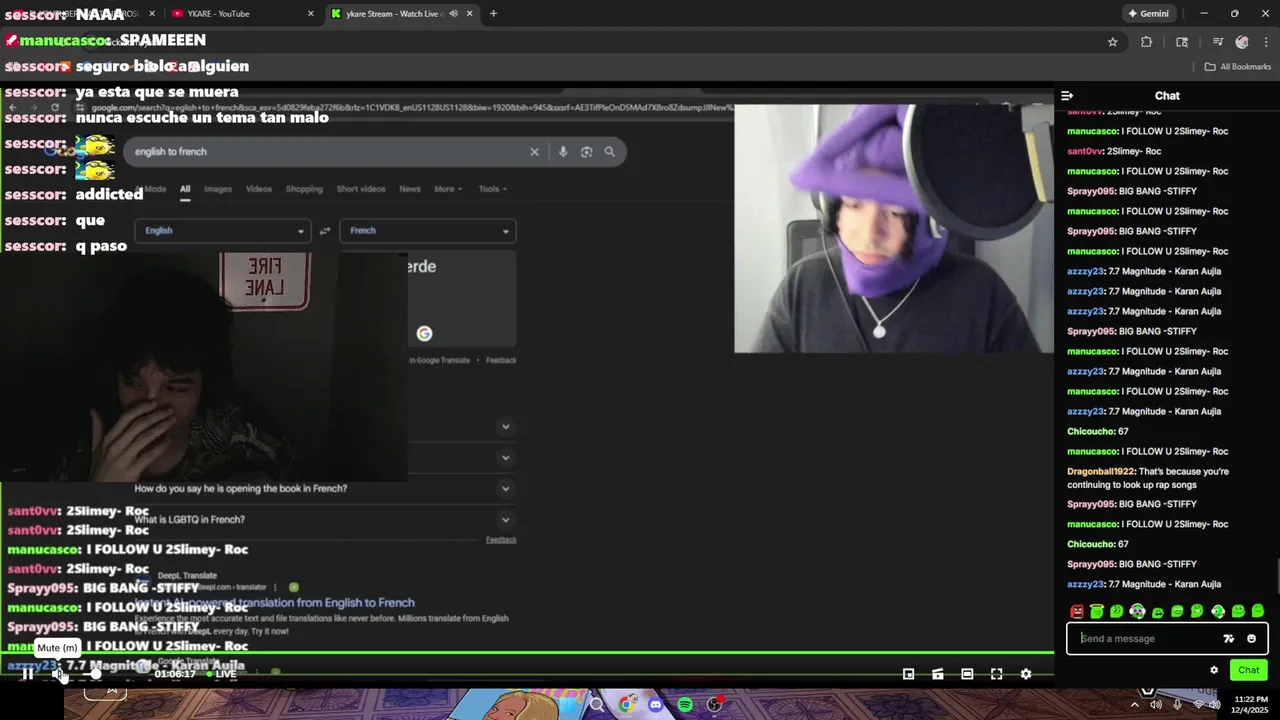
Task: Open Dragonball1922 username in chat
Action: 1101,471
